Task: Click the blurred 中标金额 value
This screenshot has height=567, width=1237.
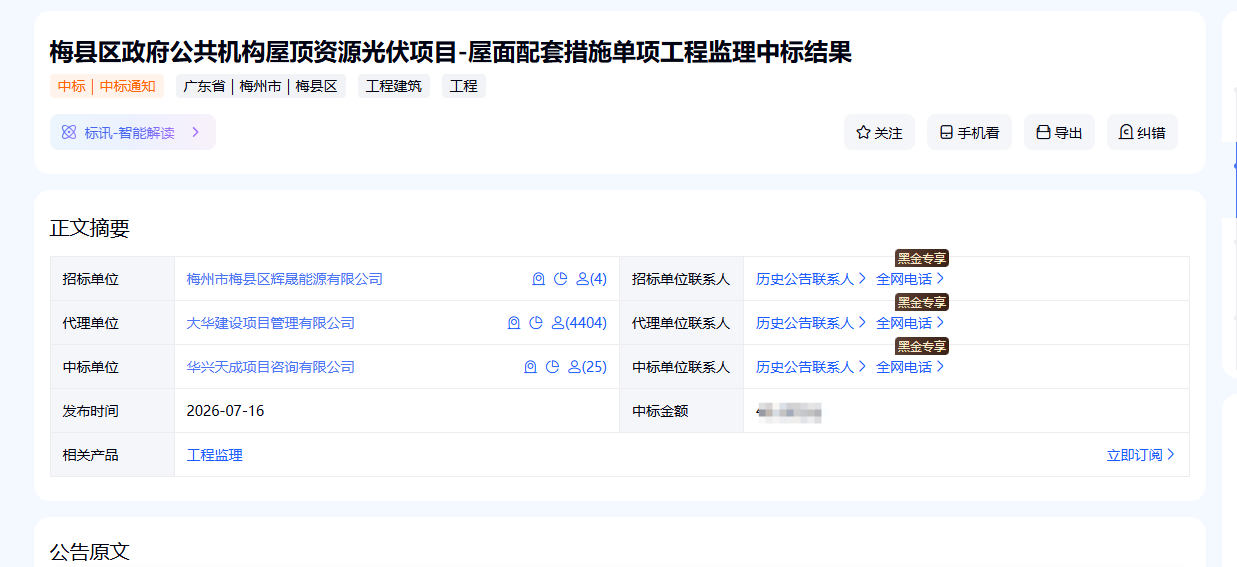Action: coord(789,411)
